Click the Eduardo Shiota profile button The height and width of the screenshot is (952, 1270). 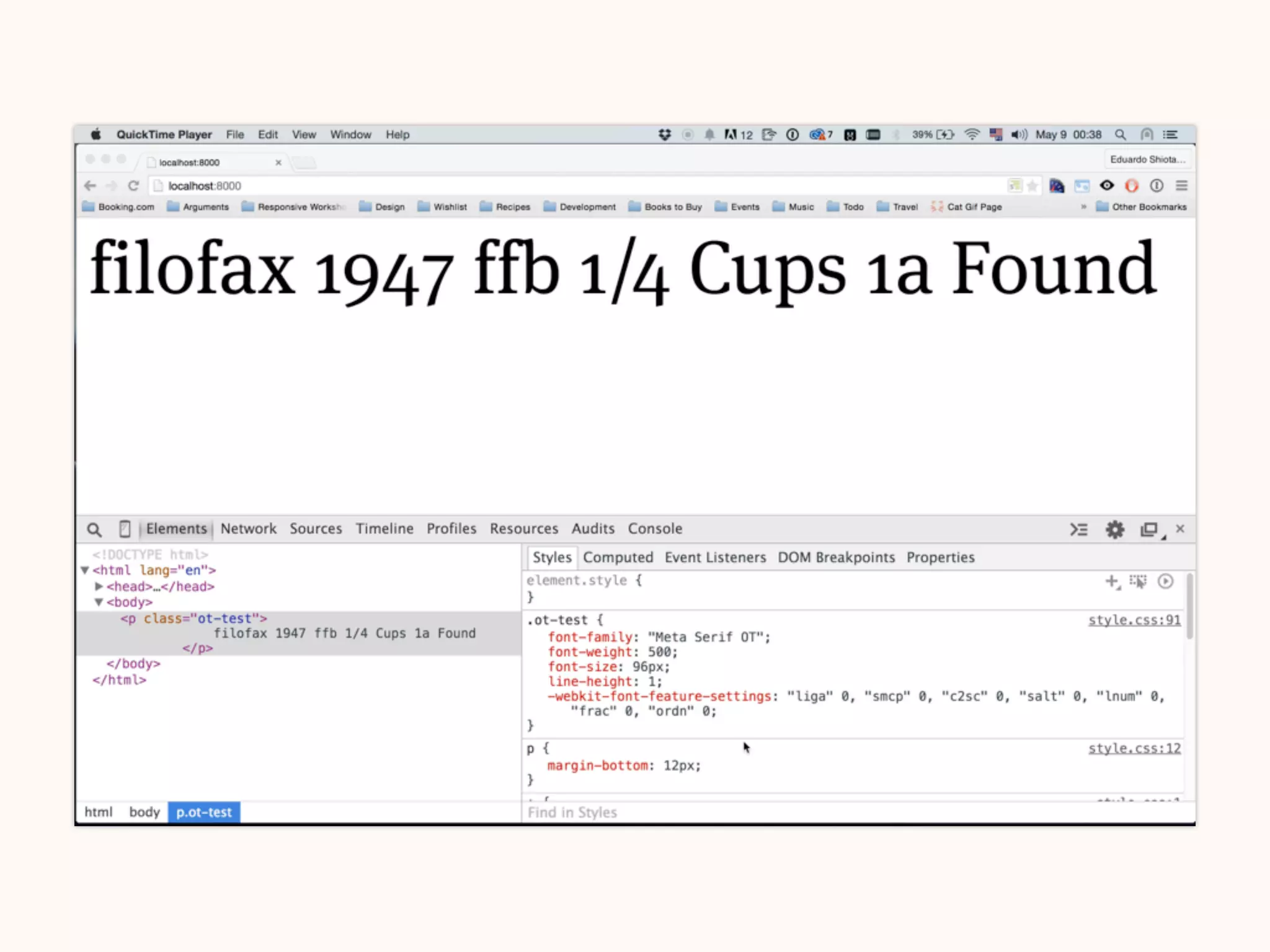click(x=1147, y=159)
